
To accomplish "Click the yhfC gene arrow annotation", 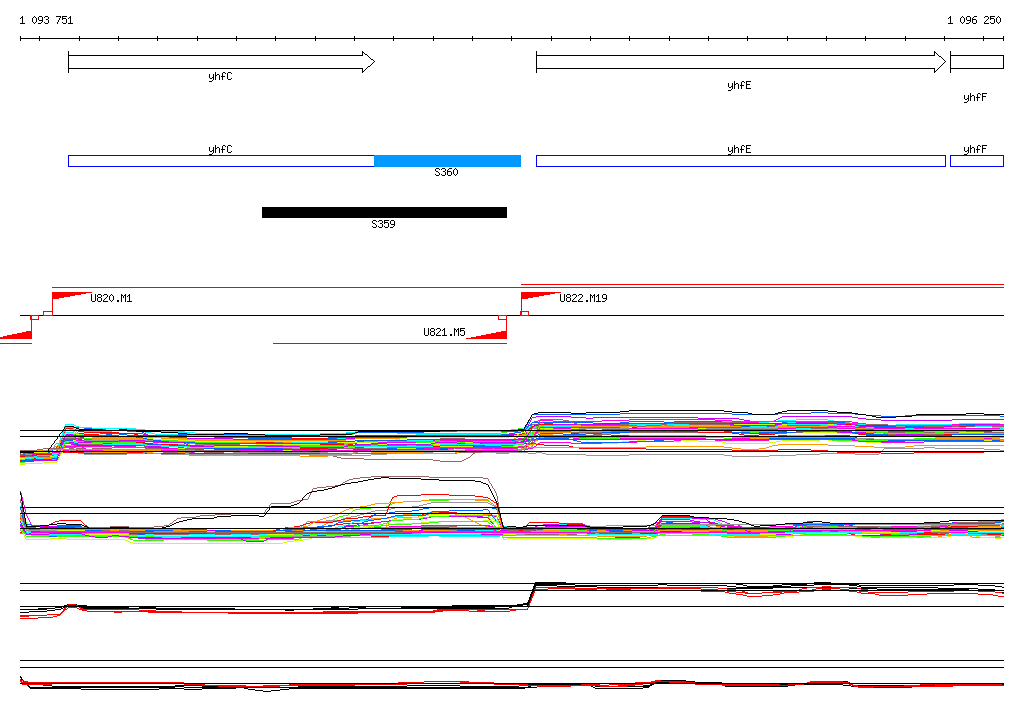I will [x=221, y=62].
